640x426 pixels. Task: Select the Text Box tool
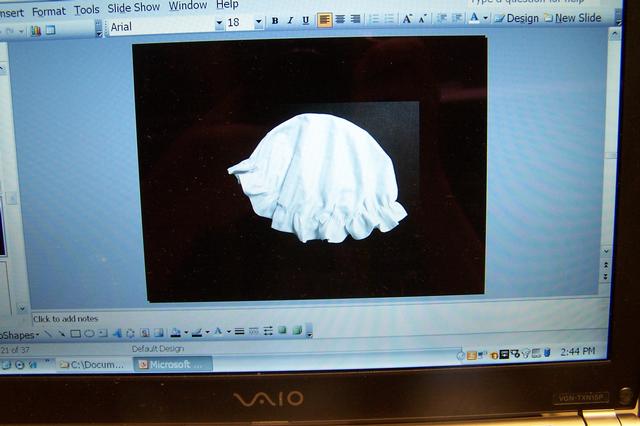[x=103, y=333]
